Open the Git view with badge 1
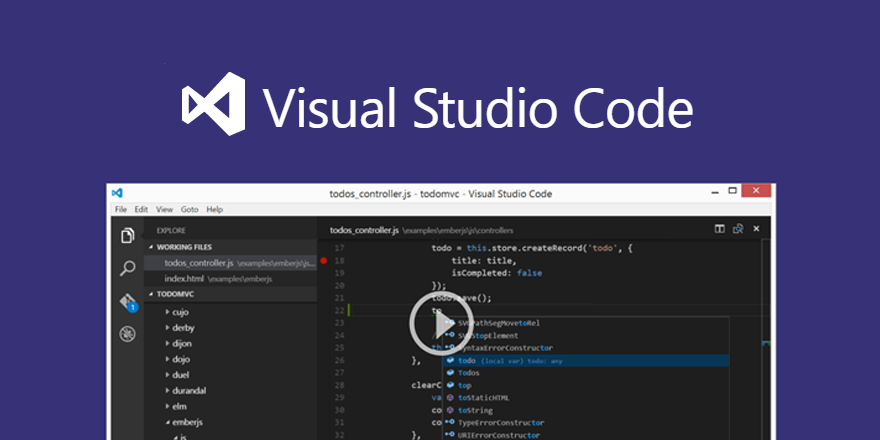This screenshot has height=440, width=880. point(128,302)
